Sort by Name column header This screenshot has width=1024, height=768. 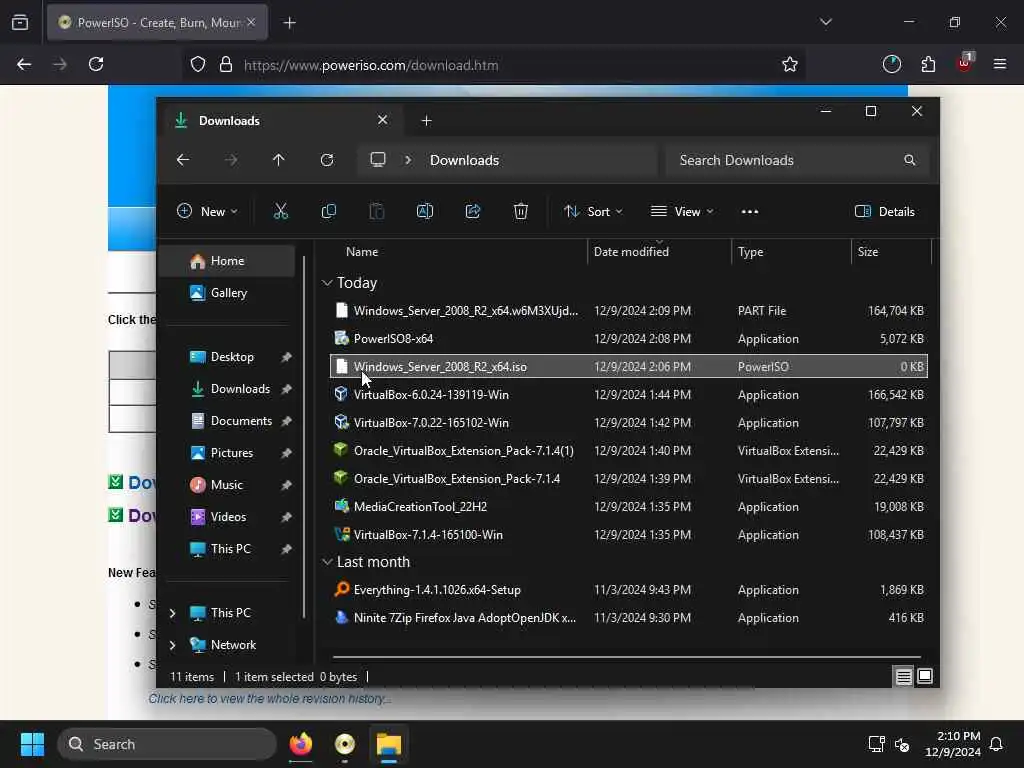click(x=362, y=251)
